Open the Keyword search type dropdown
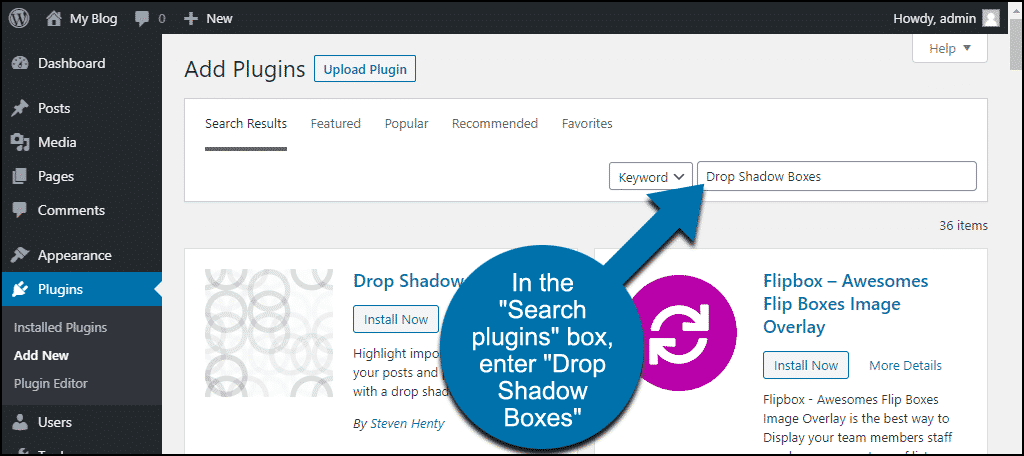 tap(650, 176)
